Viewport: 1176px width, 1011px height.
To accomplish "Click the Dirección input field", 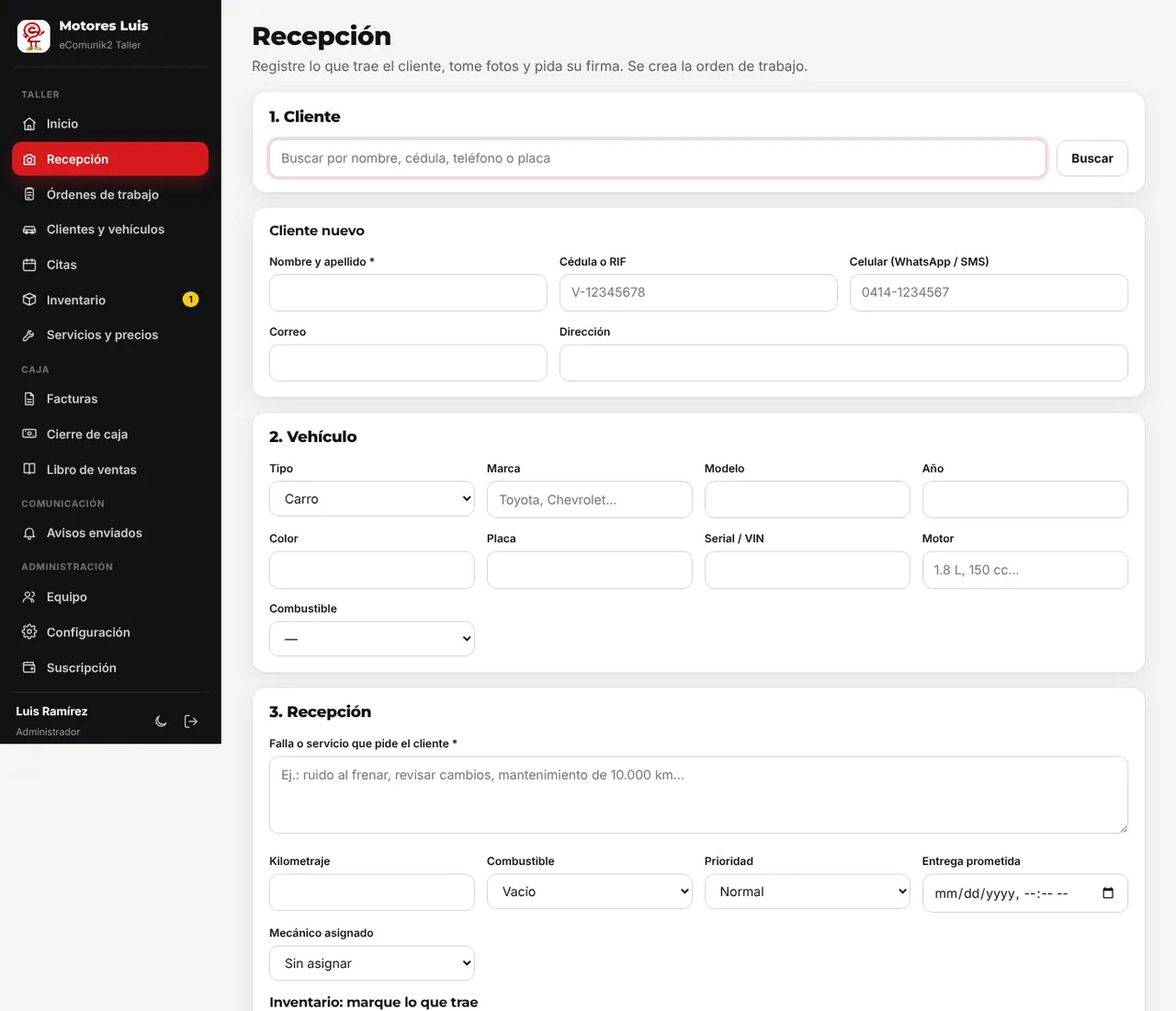I will [843, 363].
